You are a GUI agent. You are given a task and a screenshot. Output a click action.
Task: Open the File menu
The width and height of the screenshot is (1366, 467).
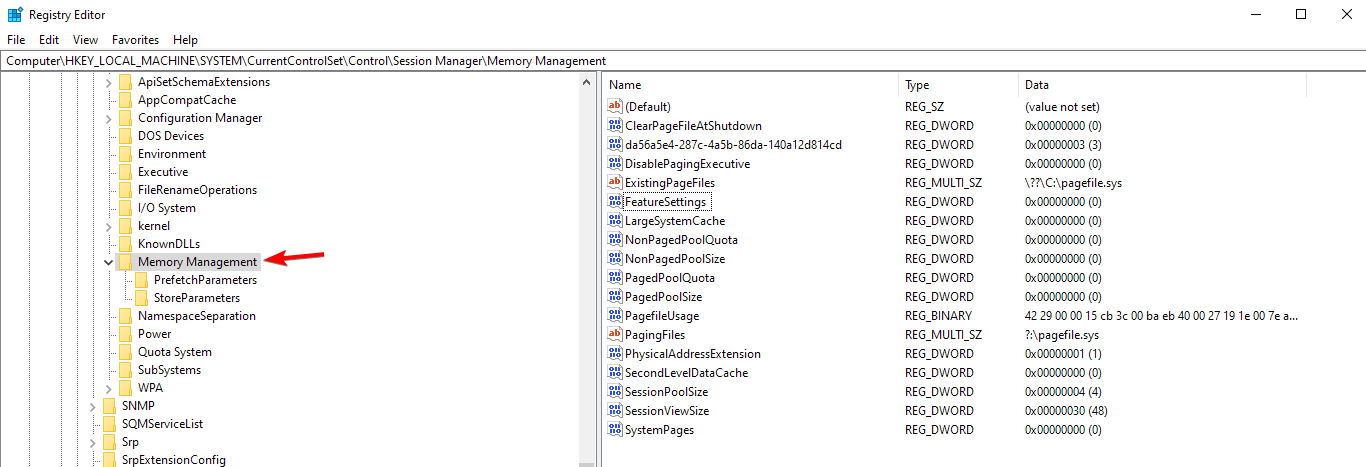[15, 40]
